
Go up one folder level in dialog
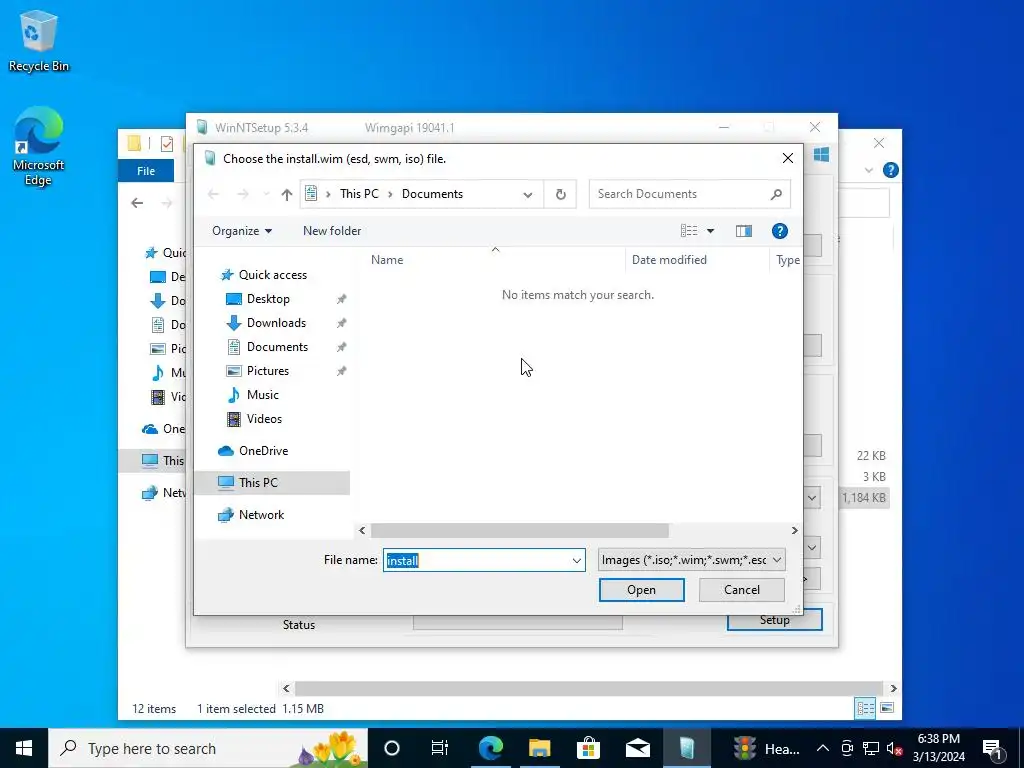[x=286, y=194]
